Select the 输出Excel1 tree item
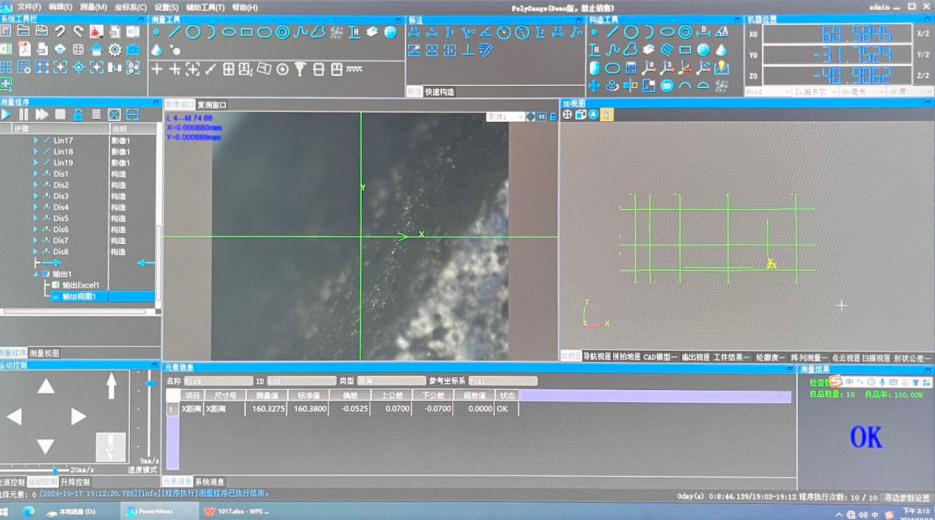The height and width of the screenshot is (520, 935). click(x=81, y=285)
